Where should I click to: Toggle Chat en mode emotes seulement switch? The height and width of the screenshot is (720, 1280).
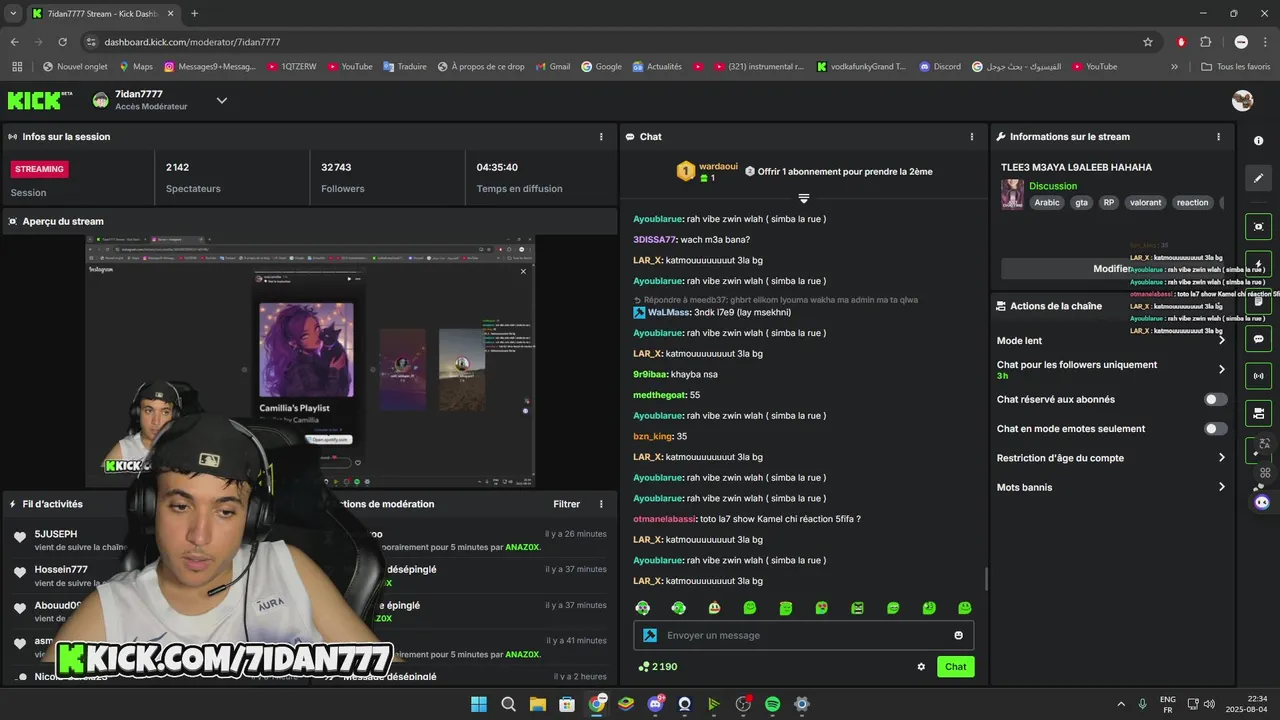[1215, 429]
